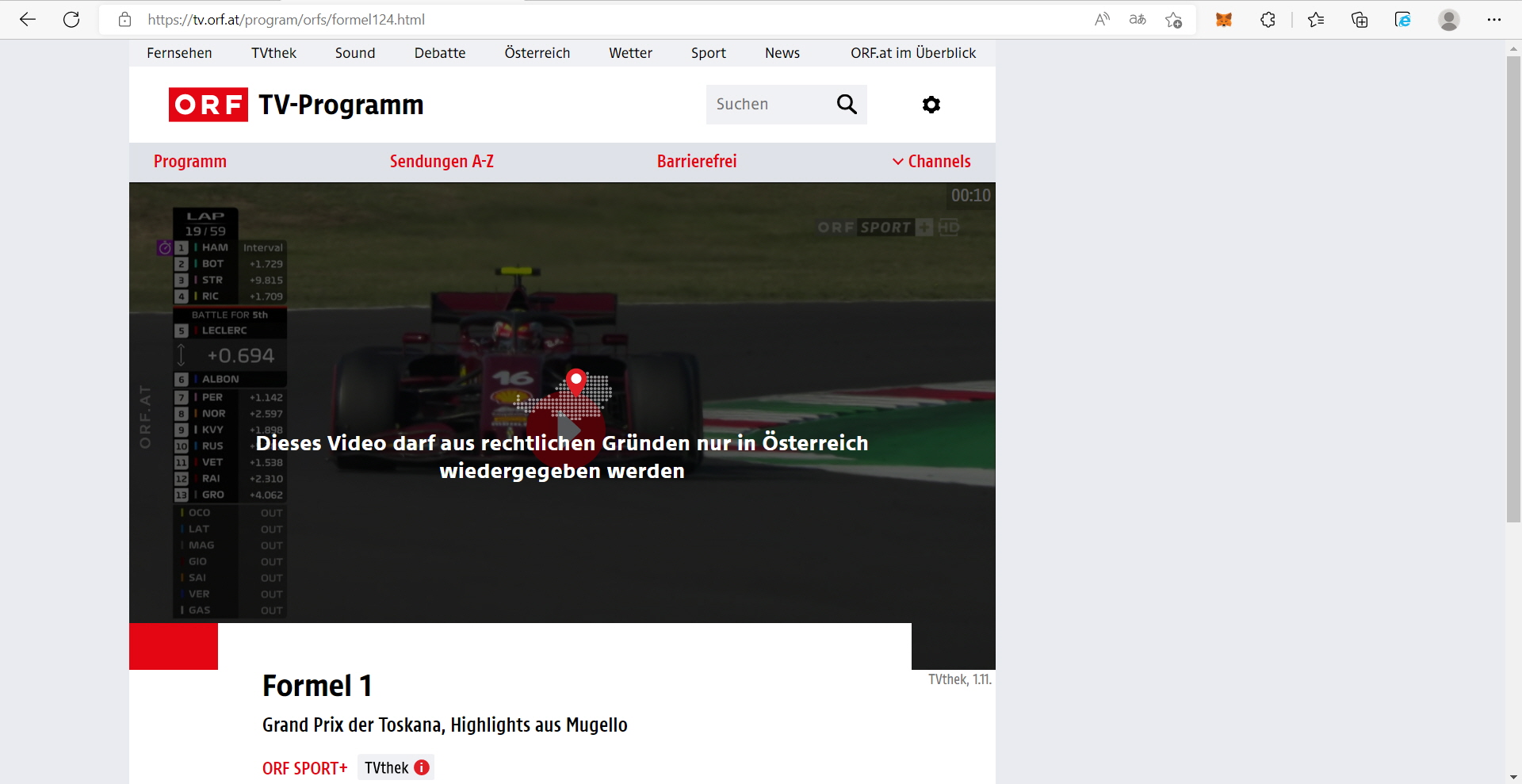Click the search magnifier icon
Image resolution: width=1522 pixels, height=784 pixels.
(x=847, y=104)
